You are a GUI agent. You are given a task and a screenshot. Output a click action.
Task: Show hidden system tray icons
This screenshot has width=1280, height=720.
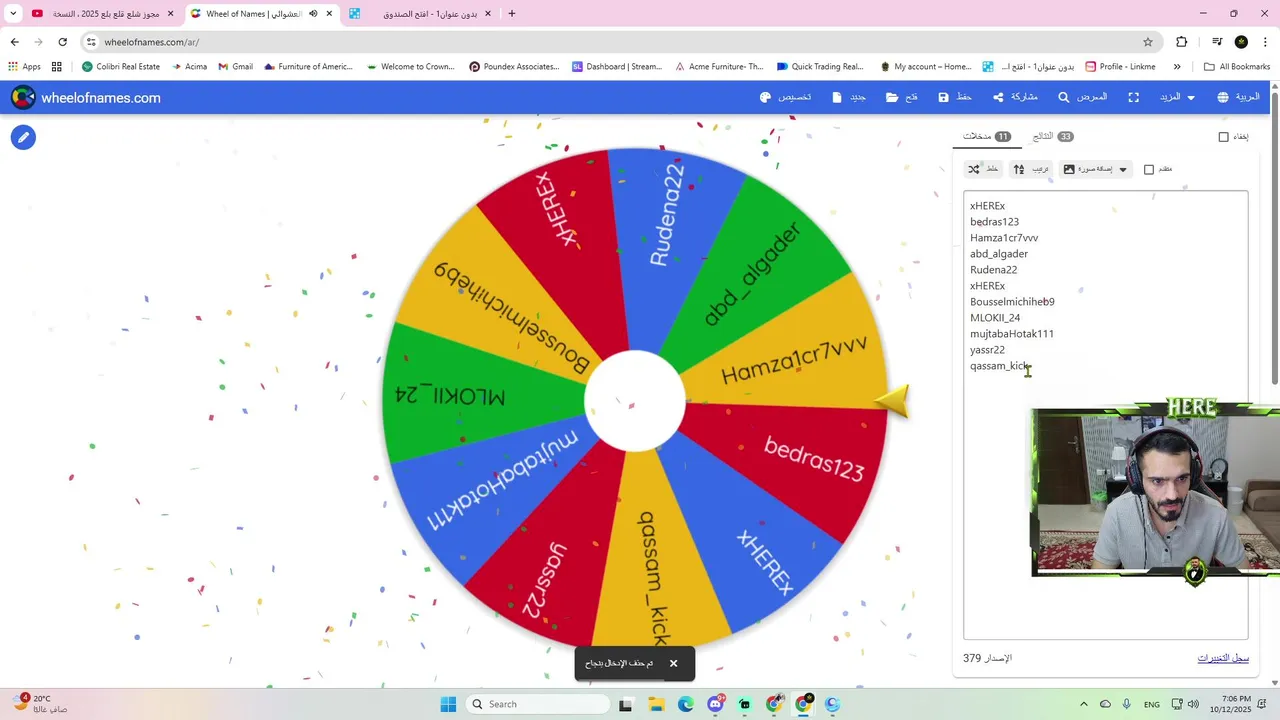tap(1083, 704)
